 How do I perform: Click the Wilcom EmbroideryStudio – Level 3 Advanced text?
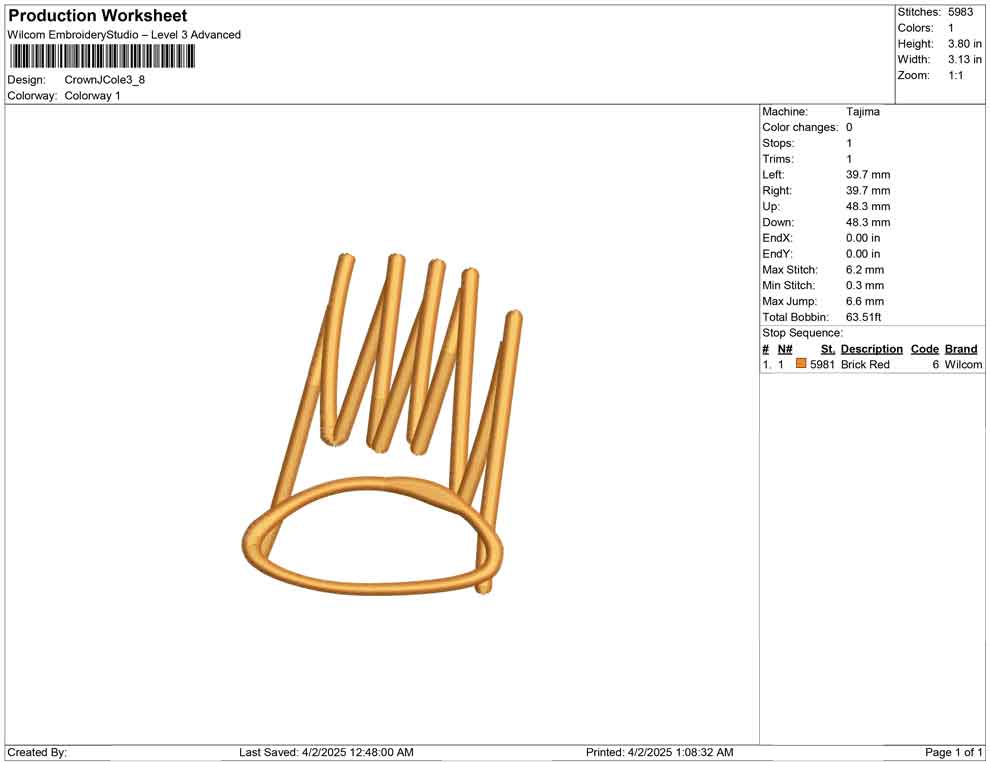tap(124, 35)
